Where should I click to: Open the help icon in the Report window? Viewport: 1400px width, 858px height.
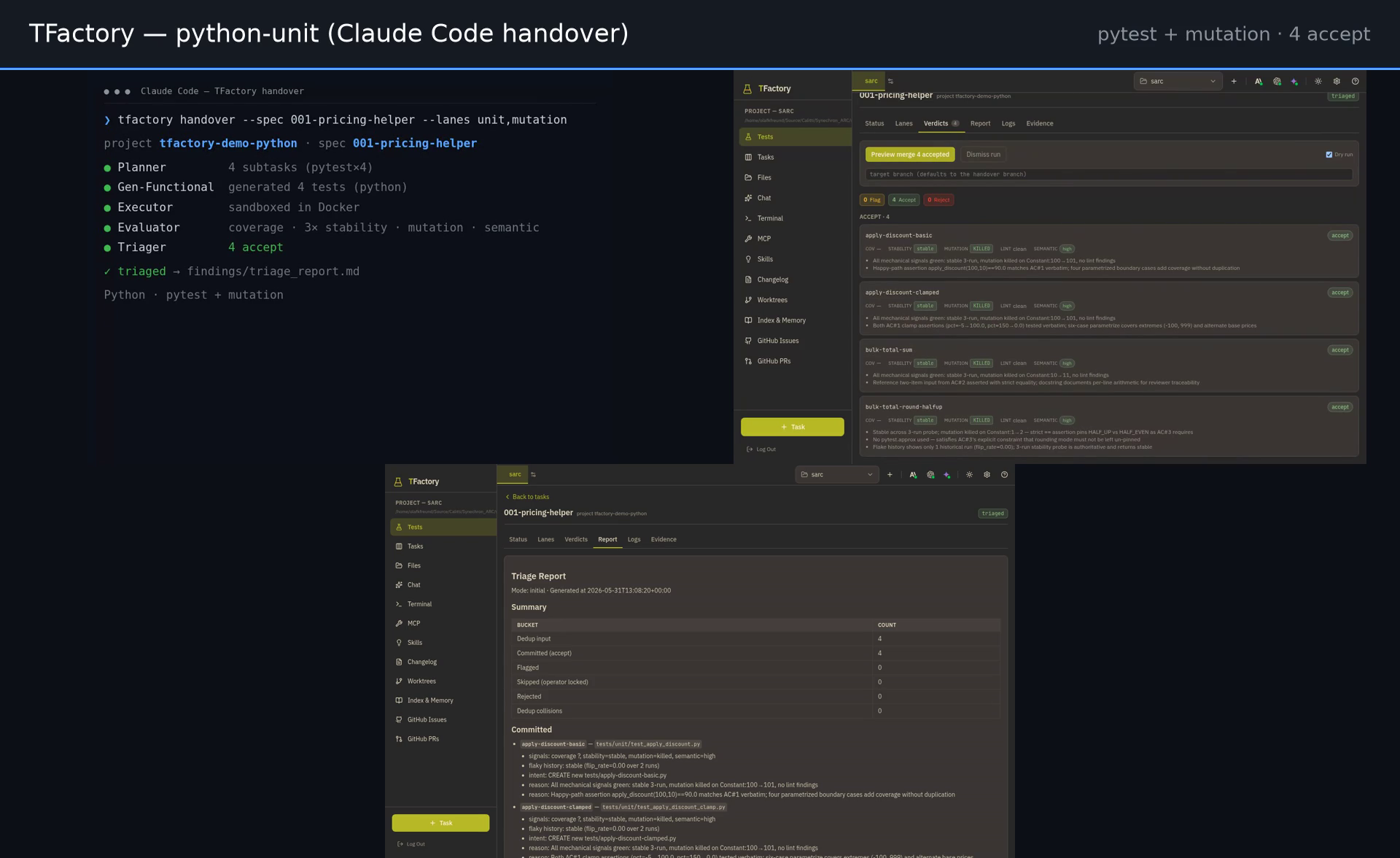[x=1005, y=475]
